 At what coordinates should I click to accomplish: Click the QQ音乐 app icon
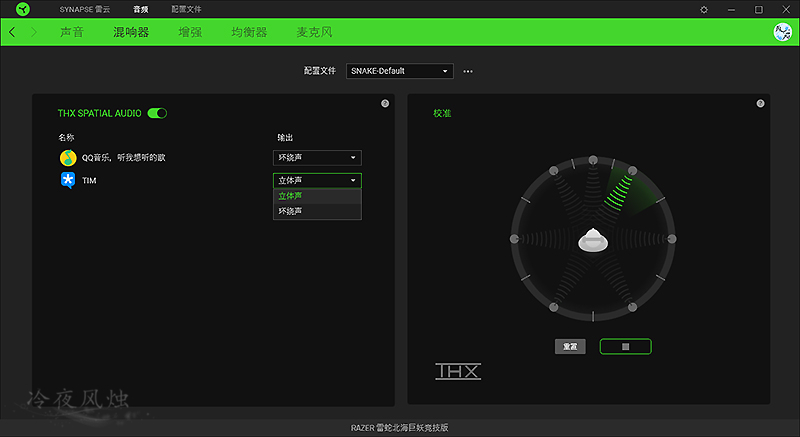[x=68, y=158]
